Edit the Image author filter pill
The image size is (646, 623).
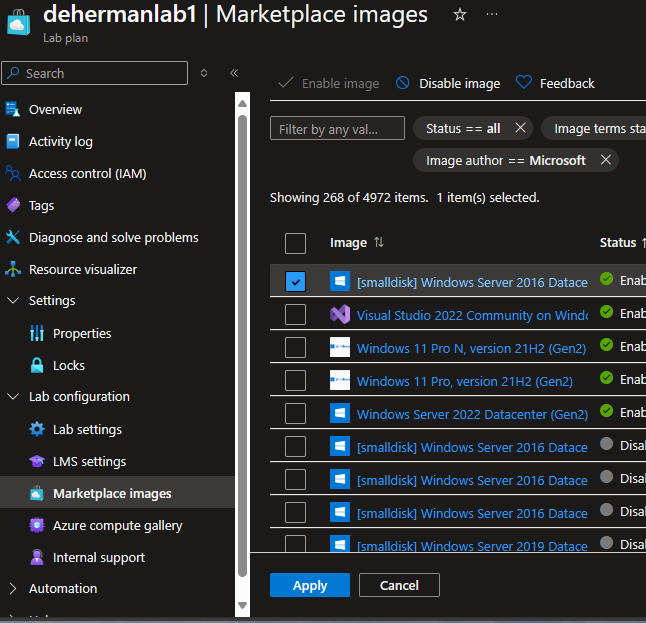tap(506, 160)
